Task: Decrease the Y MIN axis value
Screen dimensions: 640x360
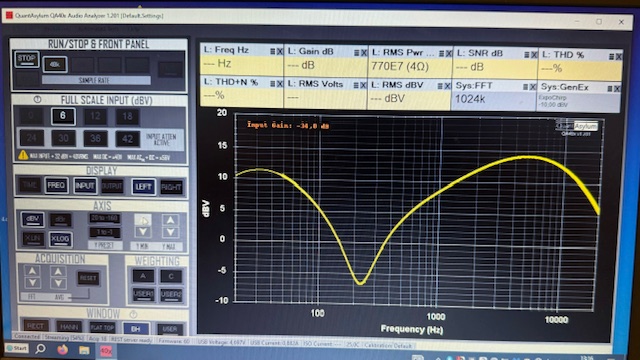Action: tap(143, 232)
